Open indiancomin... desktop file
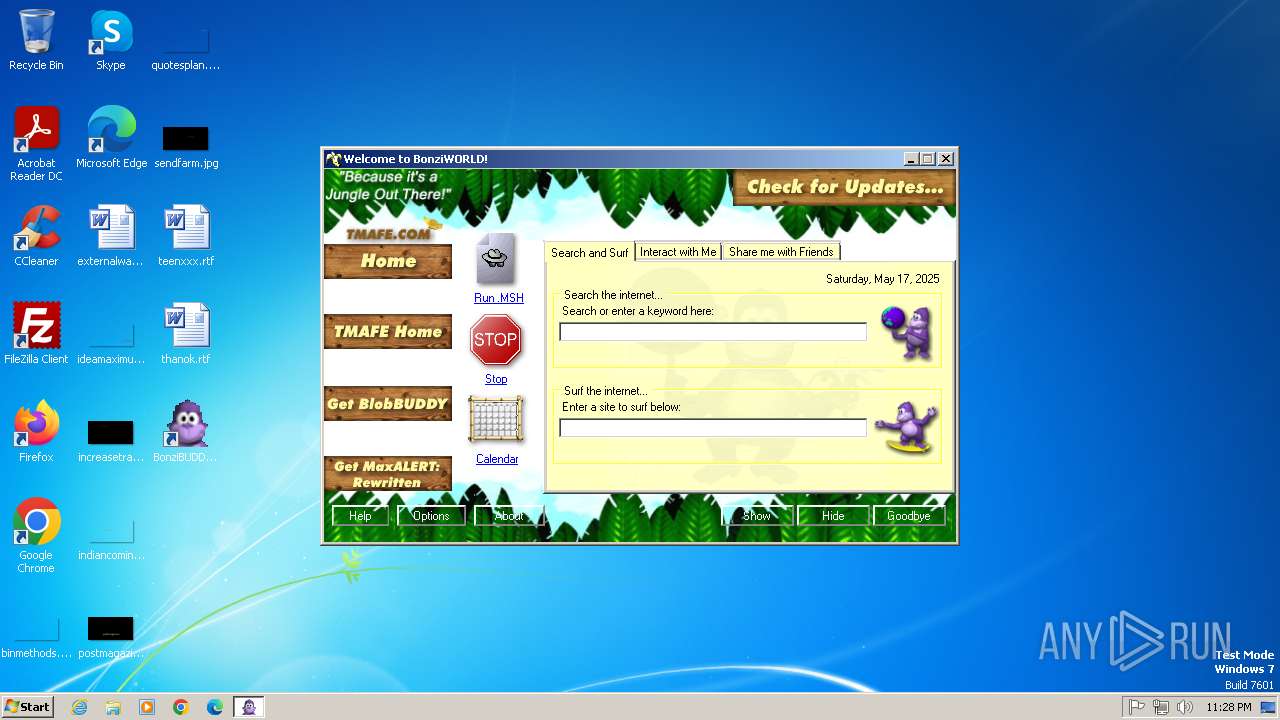 coord(111,538)
